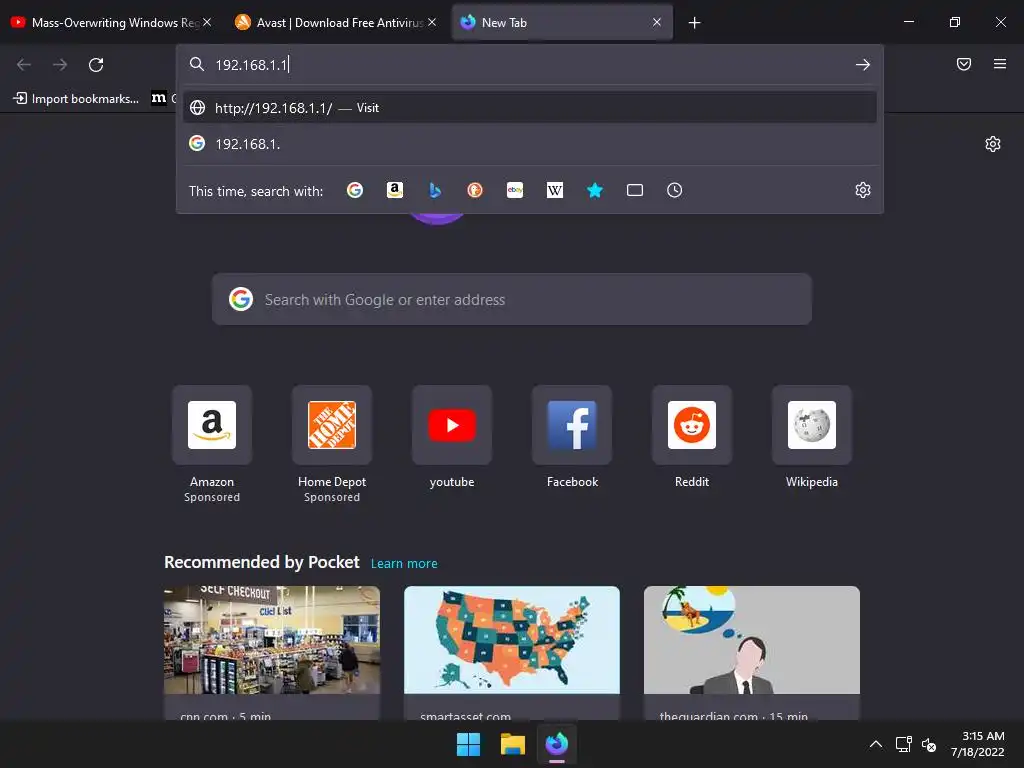Close the Avast tab
The width and height of the screenshot is (1024, 768).
(432, 22)
